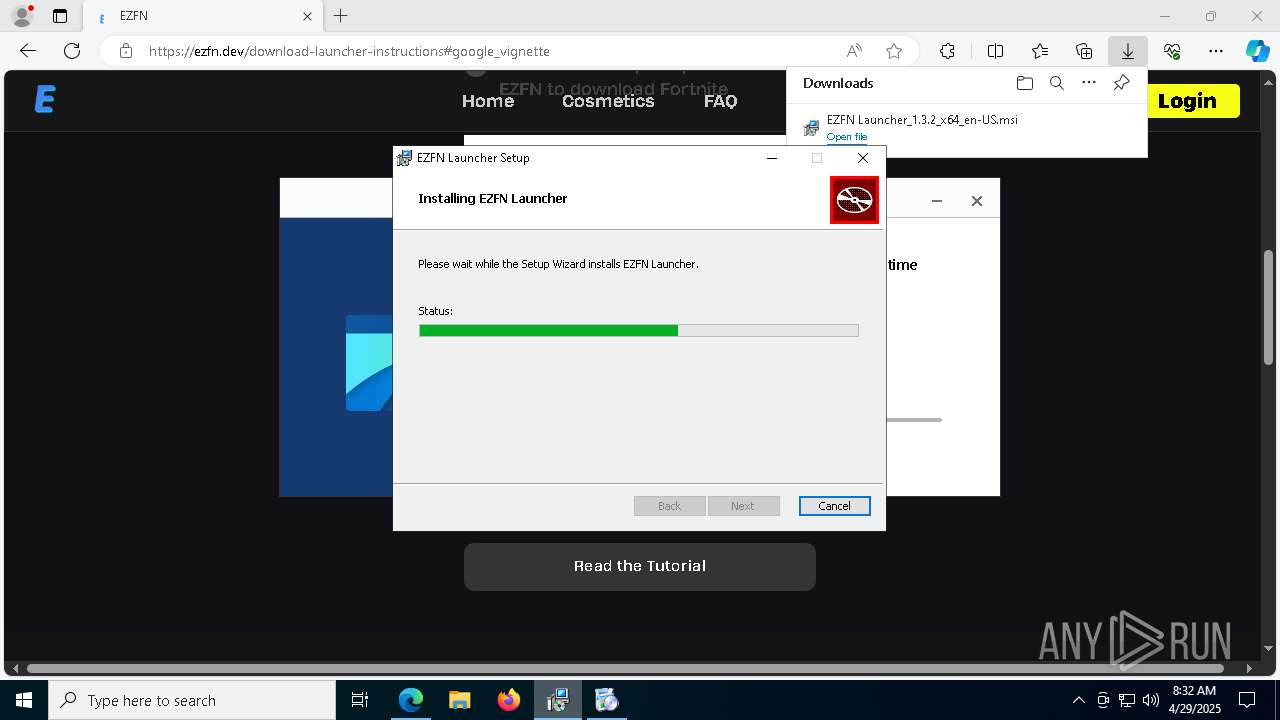Click the Read the Tutorial button

(640, 566)
